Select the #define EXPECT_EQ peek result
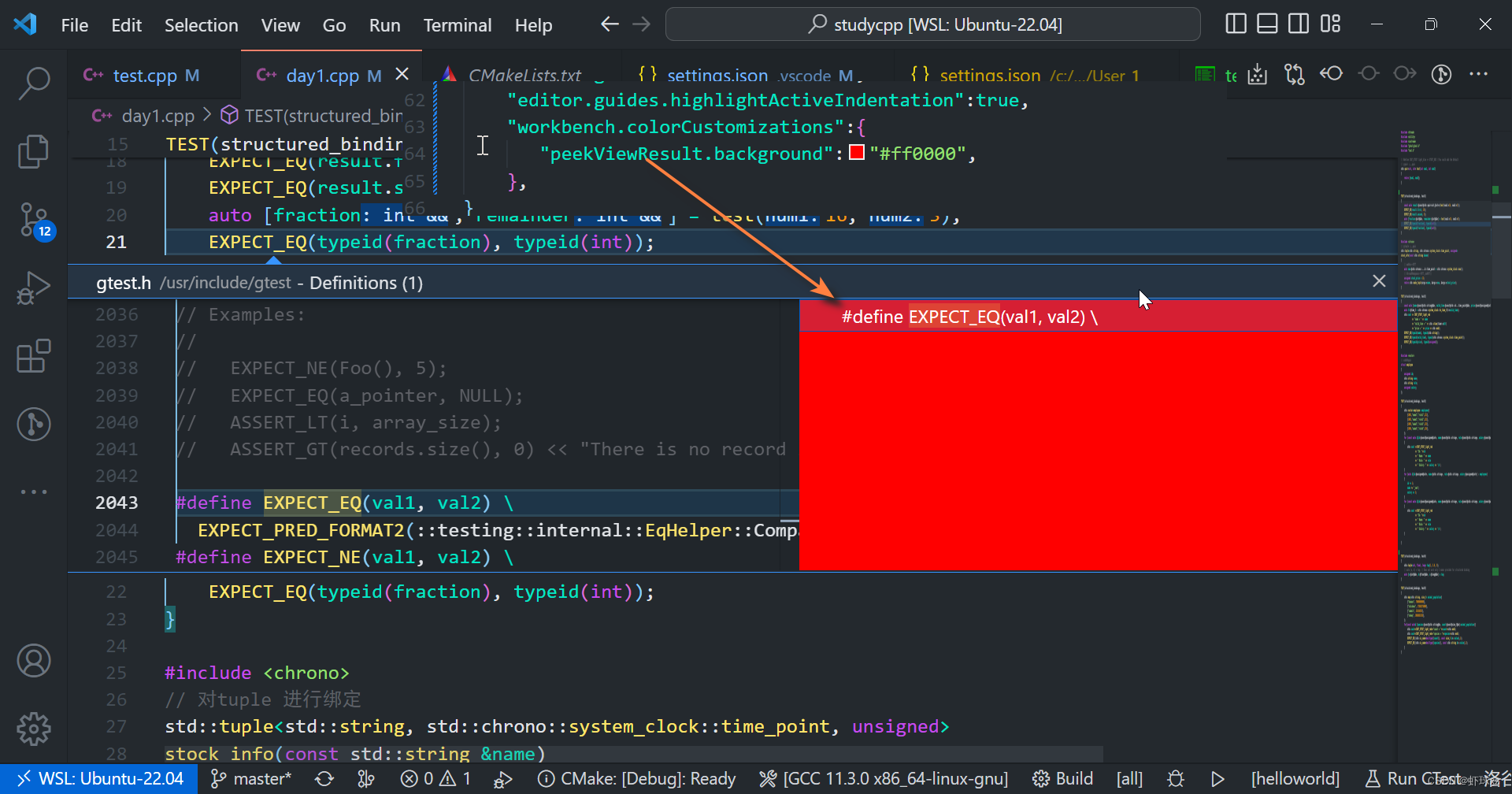The image size is (1512, 794). (1098, 317)
